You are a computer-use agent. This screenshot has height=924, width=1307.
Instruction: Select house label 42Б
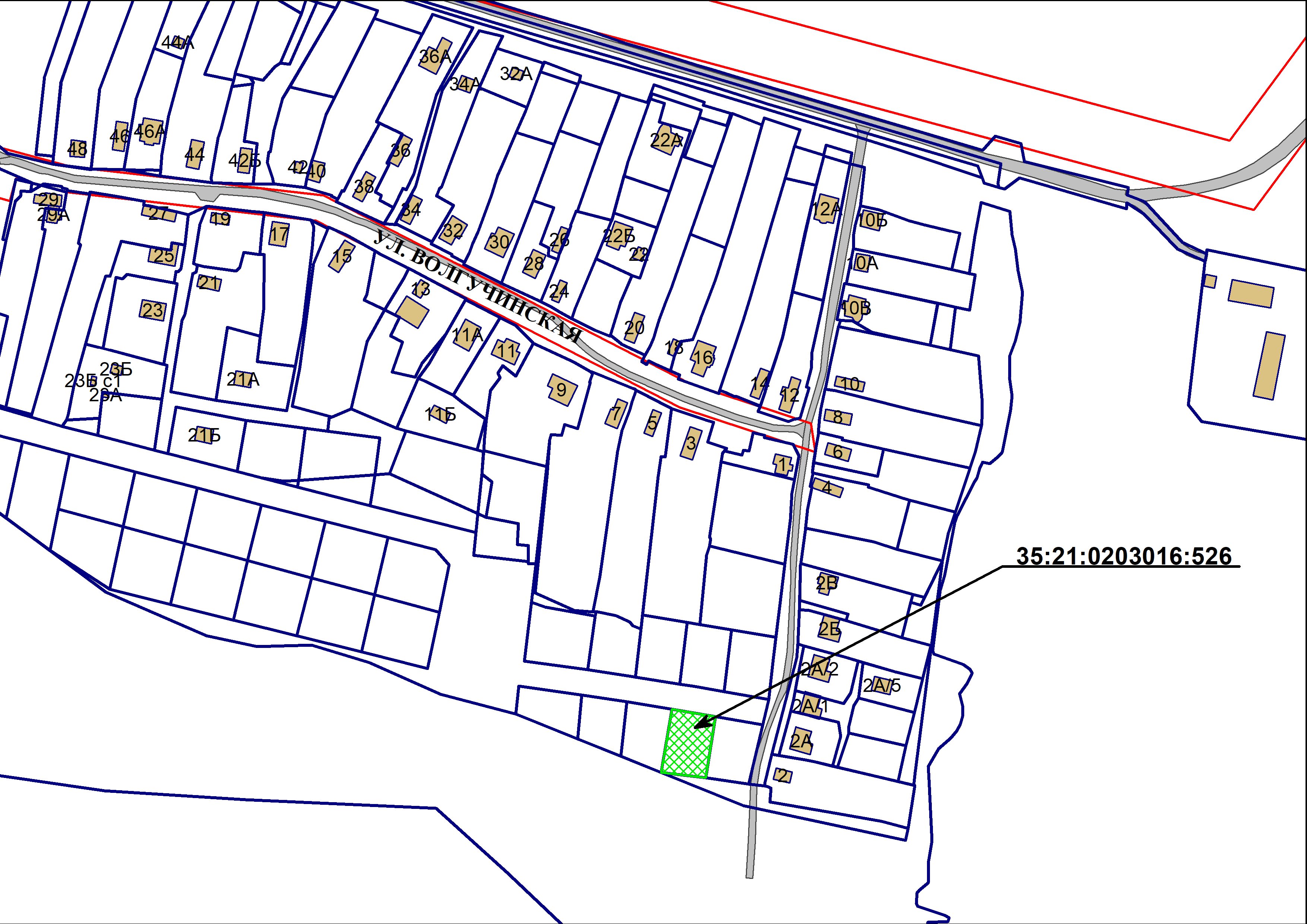[245, 161]
